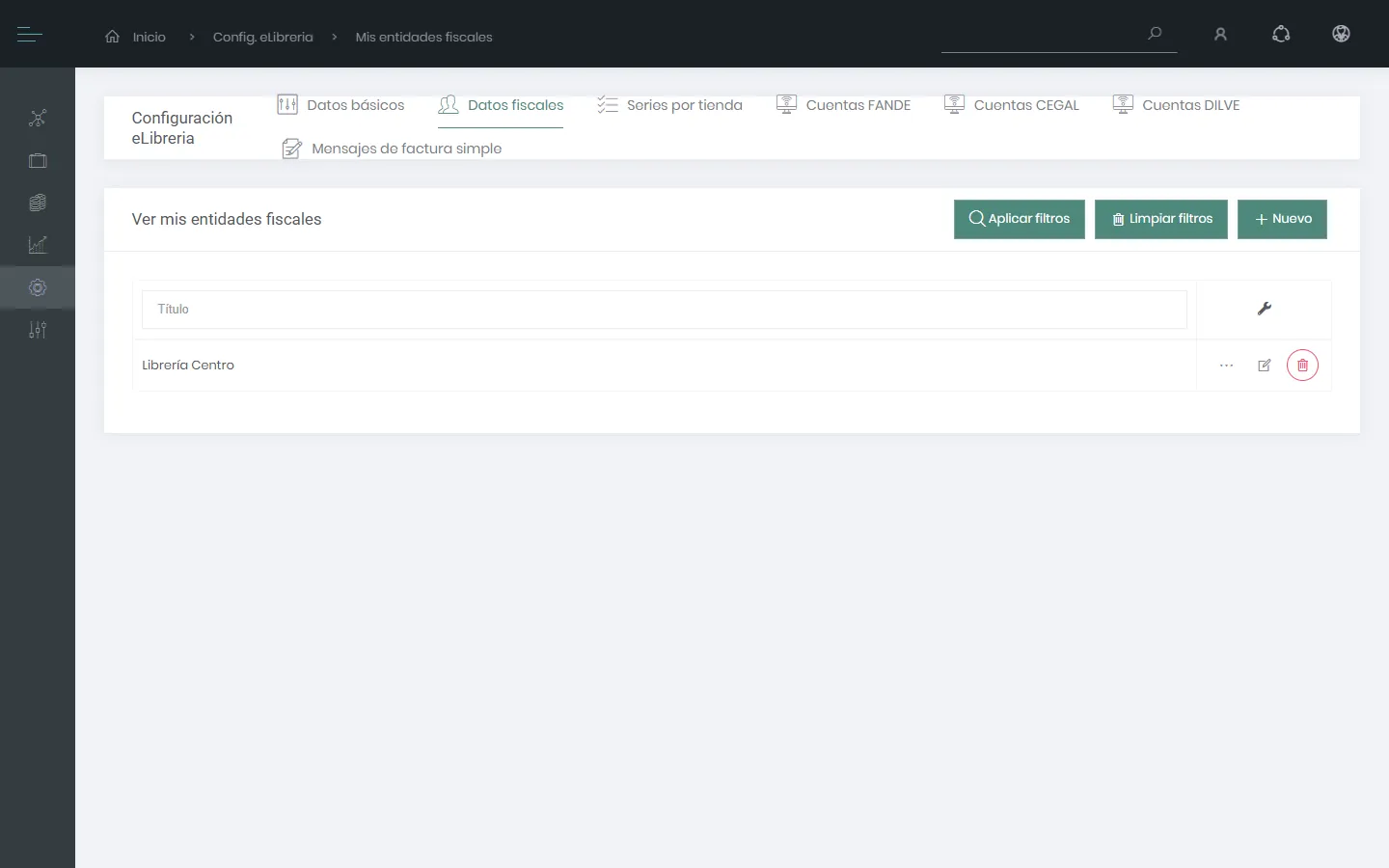
Task: Click the Aplicar filtros button
Action: coord(1020,219)
